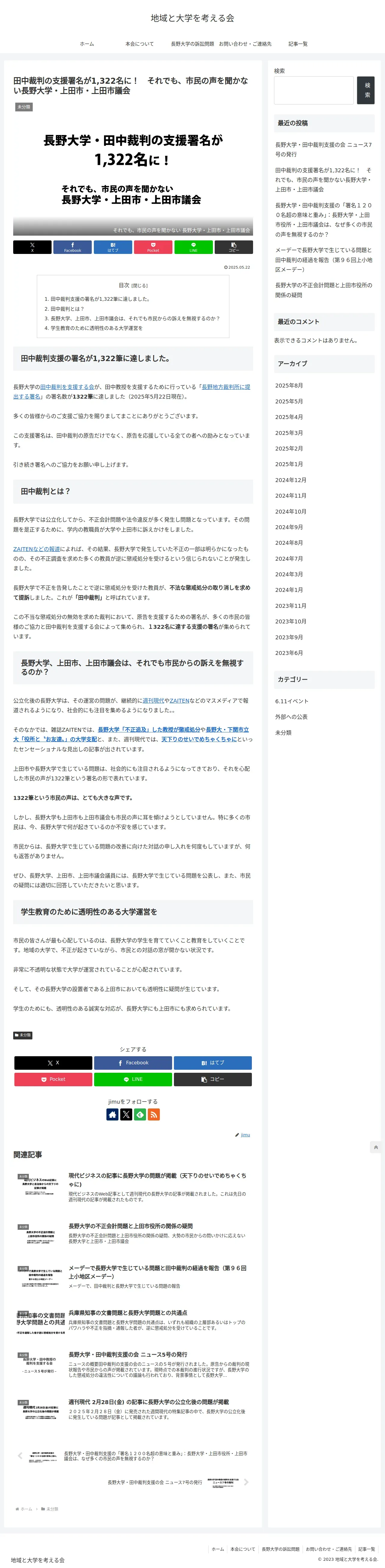The image size is (385, 1568).
Task: Click the scroll-to-top arrow button
Action: 376,1147
